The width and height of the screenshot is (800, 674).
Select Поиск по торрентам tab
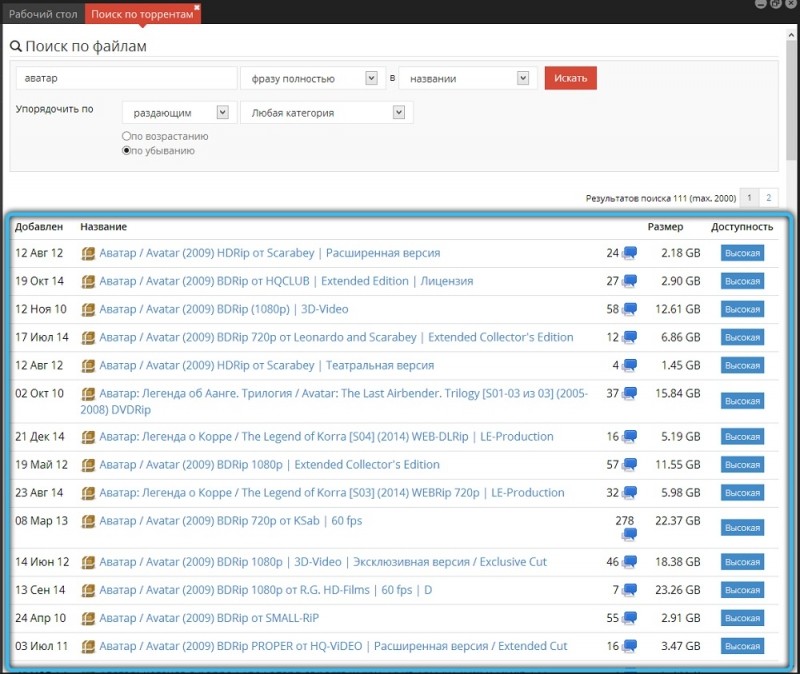pyautogui.click(x=142, y=14)
